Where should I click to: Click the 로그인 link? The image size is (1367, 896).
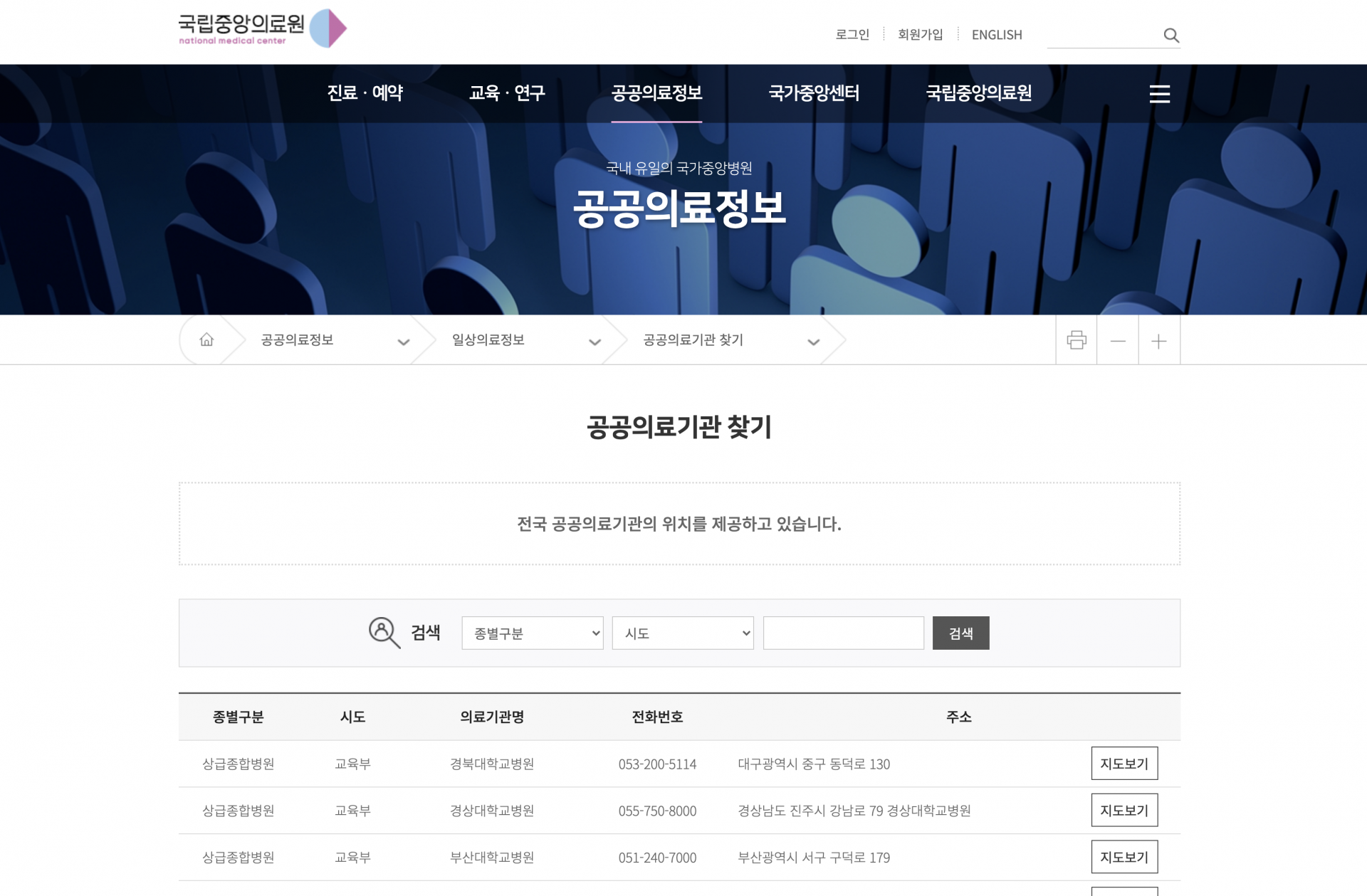[x=852, y=34]
